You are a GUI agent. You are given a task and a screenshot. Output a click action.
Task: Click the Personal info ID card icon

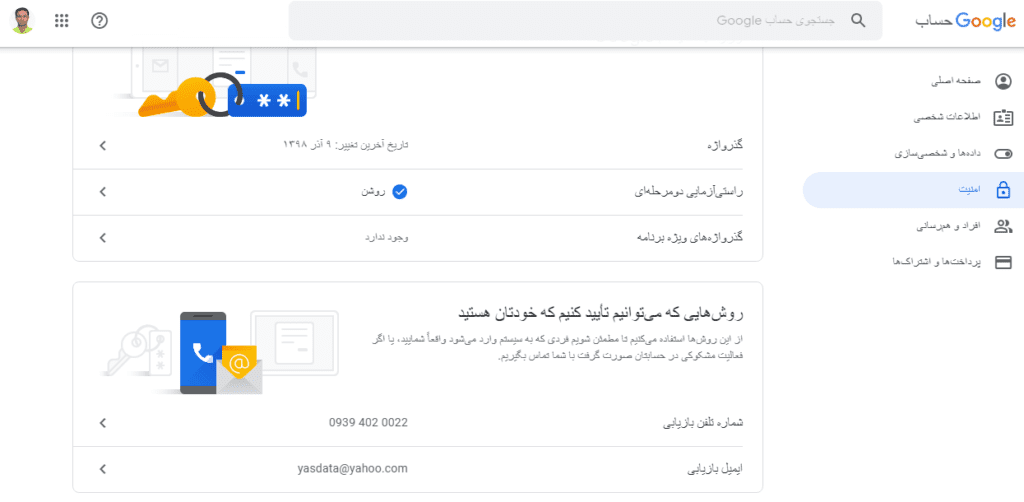tap(1003, 118)
